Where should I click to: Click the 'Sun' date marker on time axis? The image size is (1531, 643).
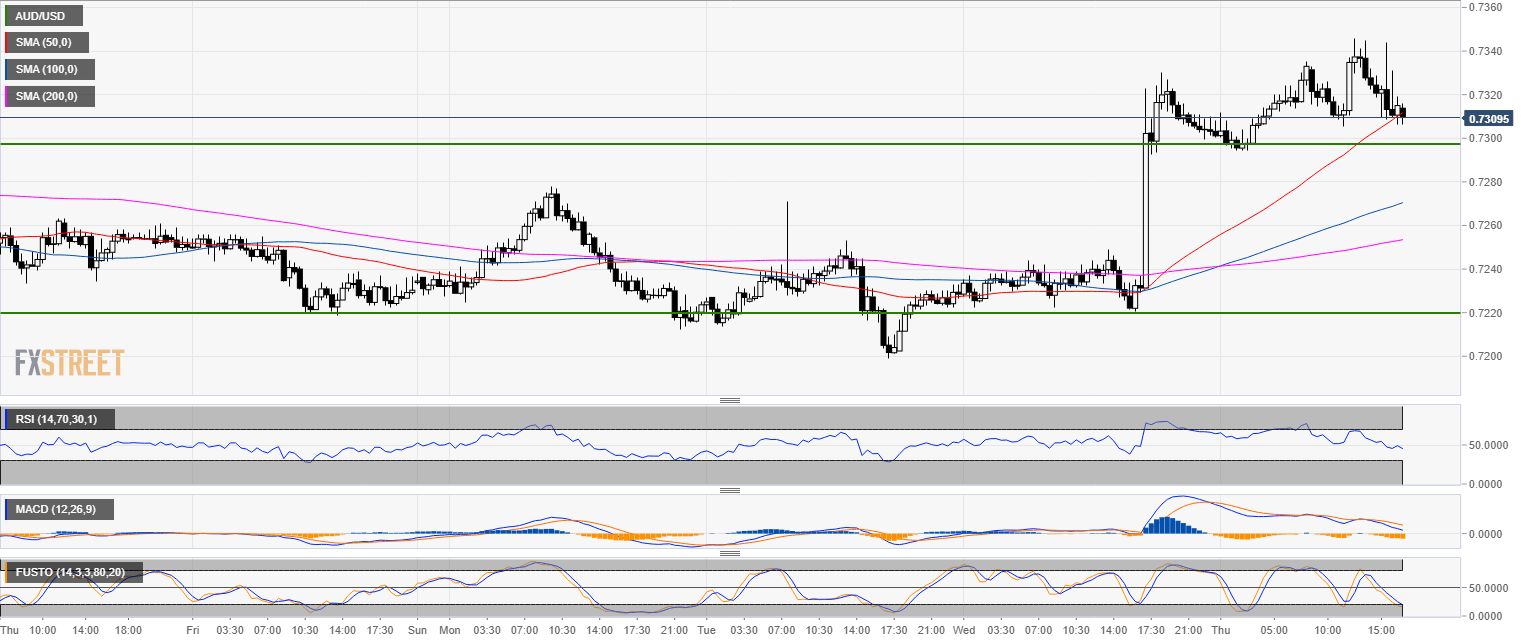tap(418, 631)
